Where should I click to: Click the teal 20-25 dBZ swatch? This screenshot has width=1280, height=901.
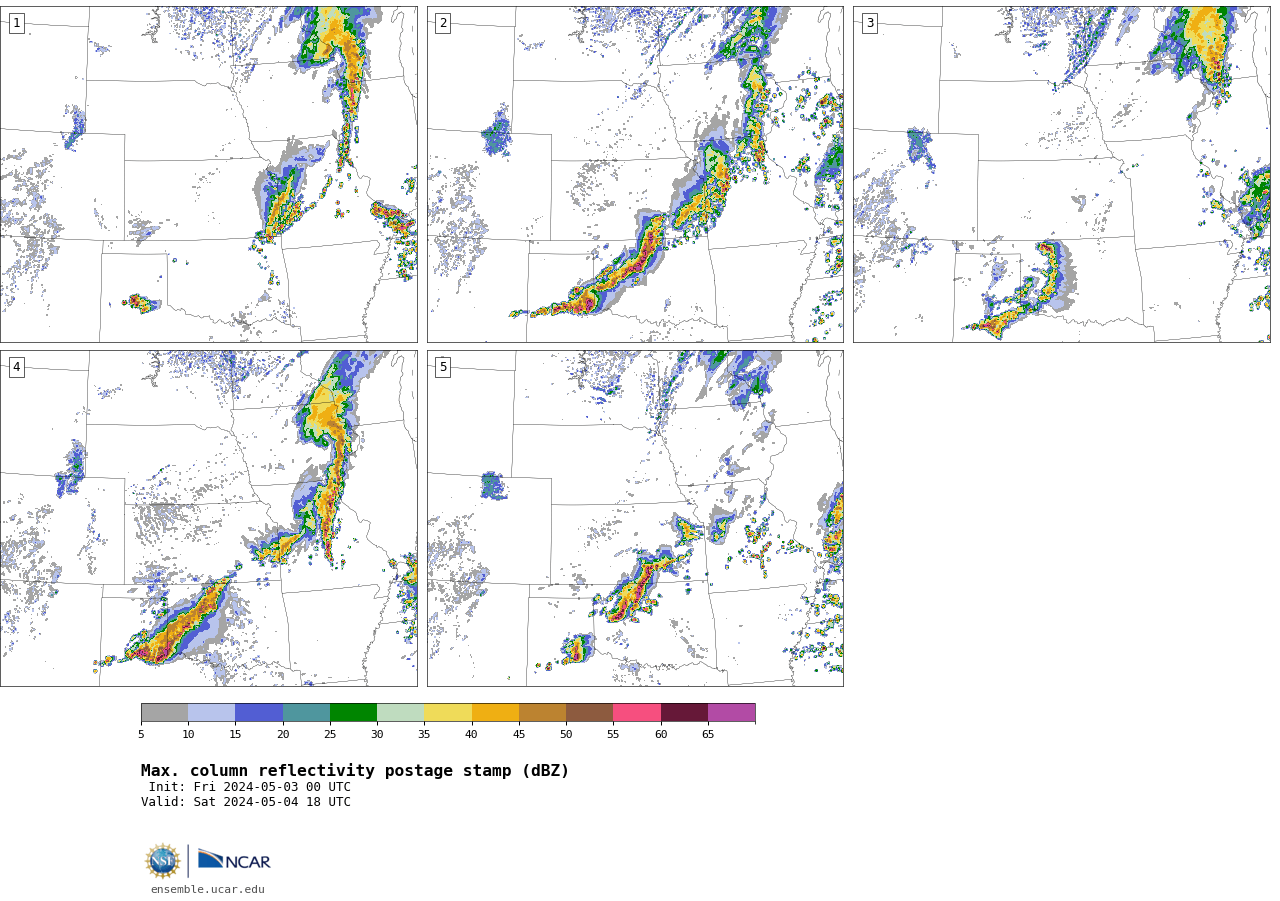[306, 712]
